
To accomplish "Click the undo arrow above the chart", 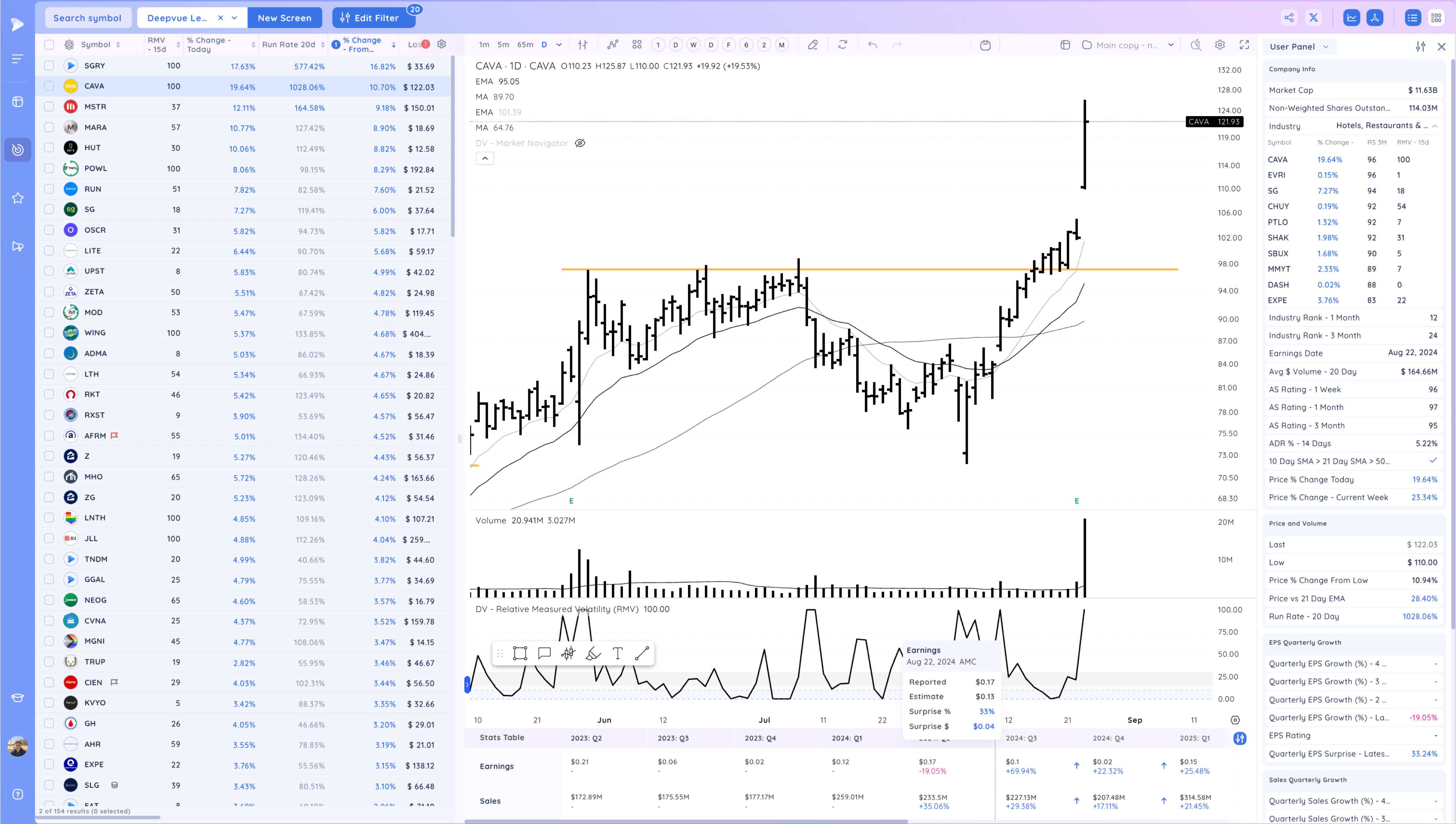I will coord(873,45).
